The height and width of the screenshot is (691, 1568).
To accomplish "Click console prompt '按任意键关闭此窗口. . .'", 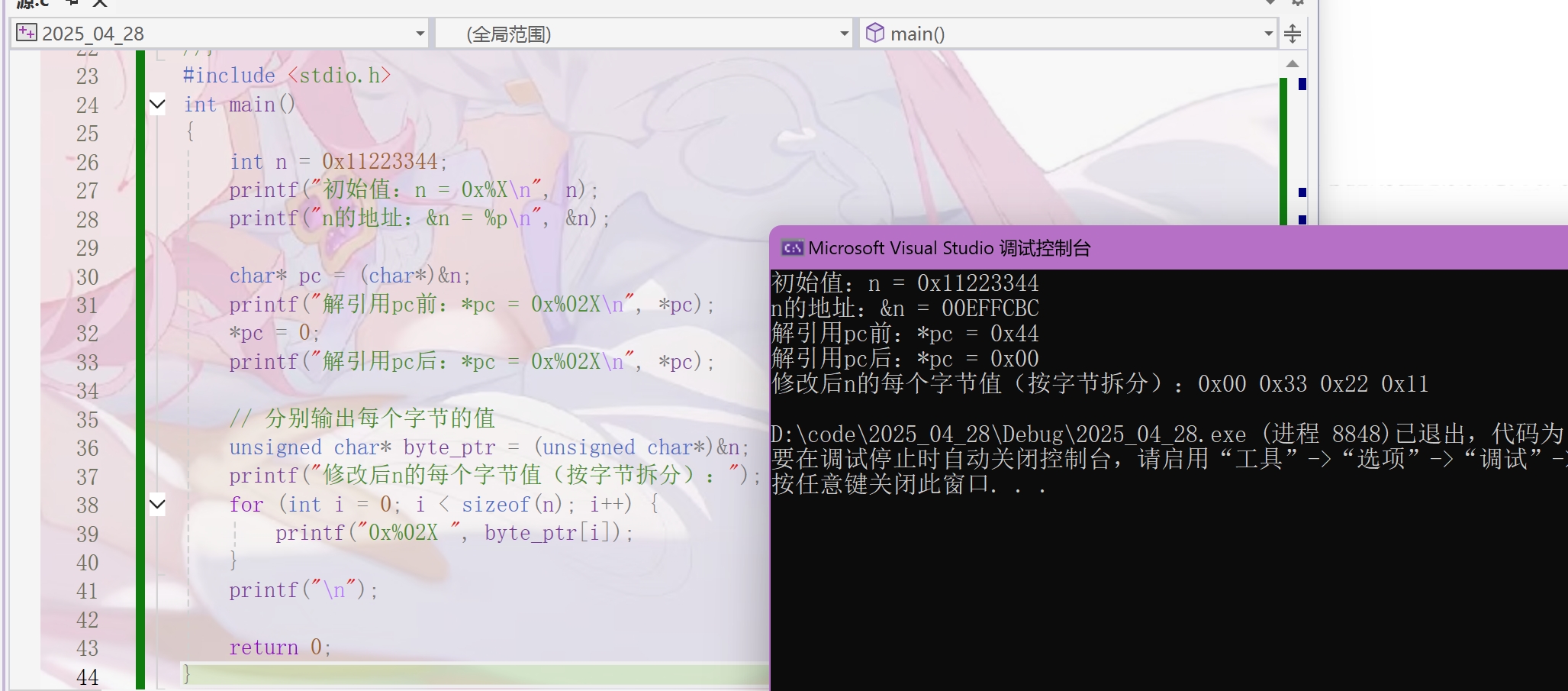I will [909, 485].
